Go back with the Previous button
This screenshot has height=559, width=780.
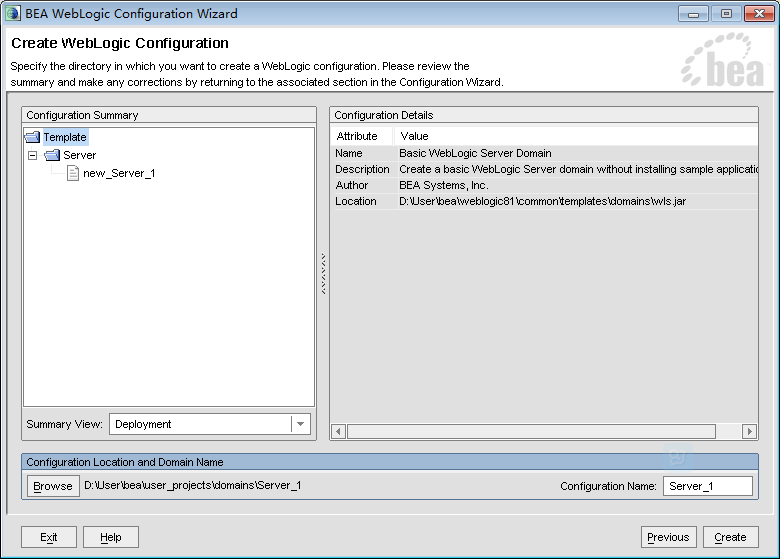pos(668,537)
